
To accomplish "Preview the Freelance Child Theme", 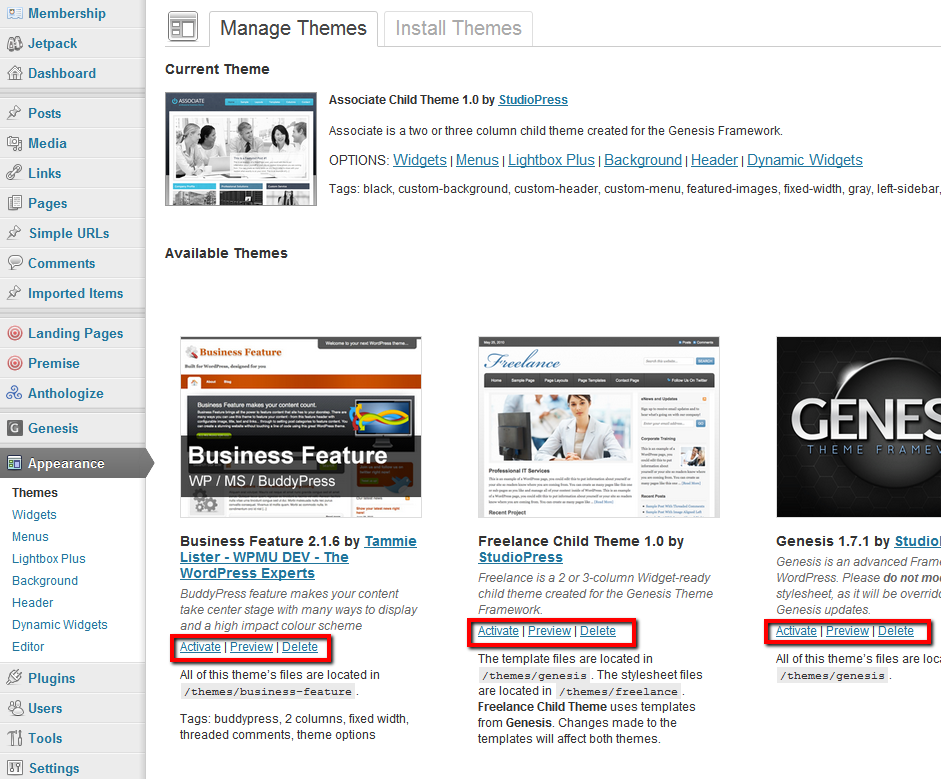I will [x=550, y=631].
